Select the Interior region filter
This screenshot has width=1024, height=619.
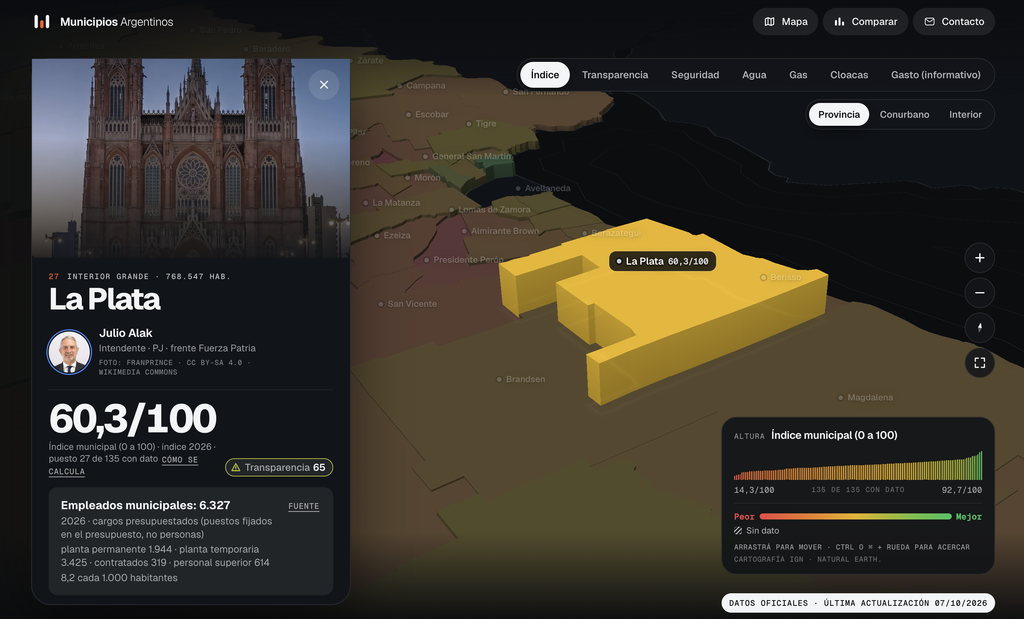[x=965, y=114]
